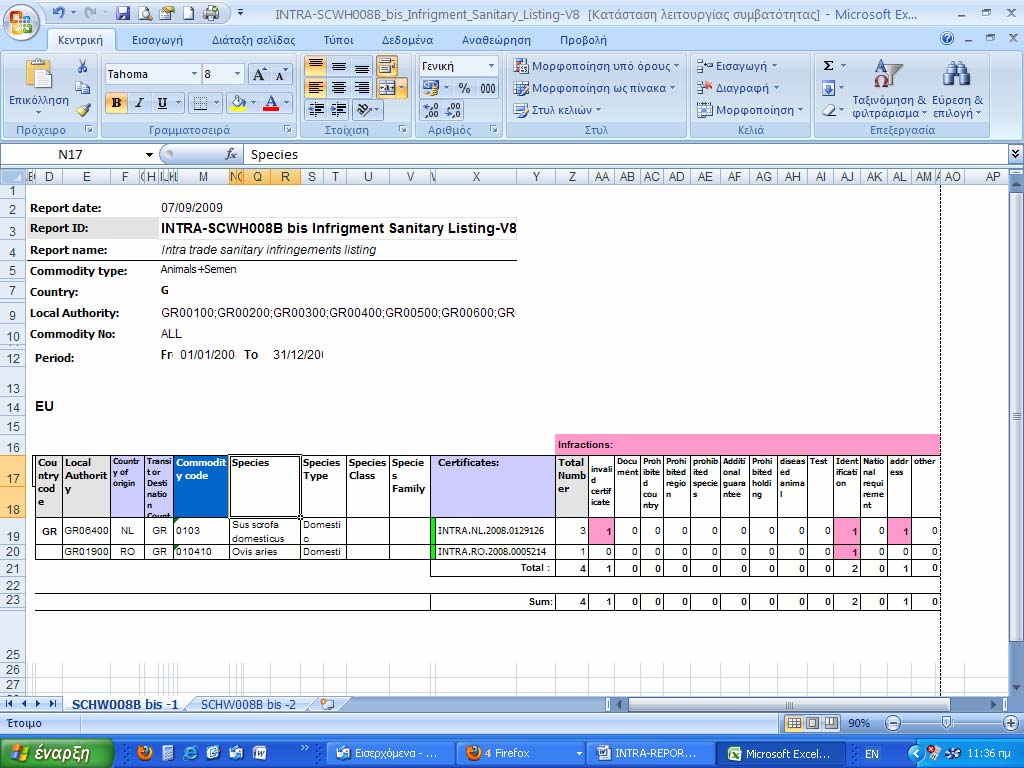This screenshot has width=1024, height=768.
Task: Open the Εισαγωγή ribbon tab
Action: click(x=157, y=40)
